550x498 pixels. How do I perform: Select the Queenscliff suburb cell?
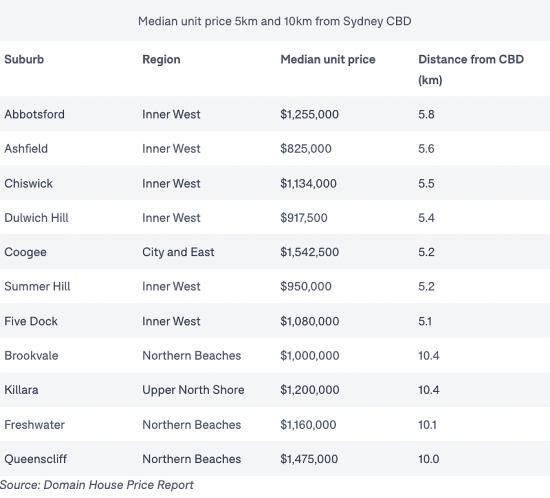(x=35, y=459)
